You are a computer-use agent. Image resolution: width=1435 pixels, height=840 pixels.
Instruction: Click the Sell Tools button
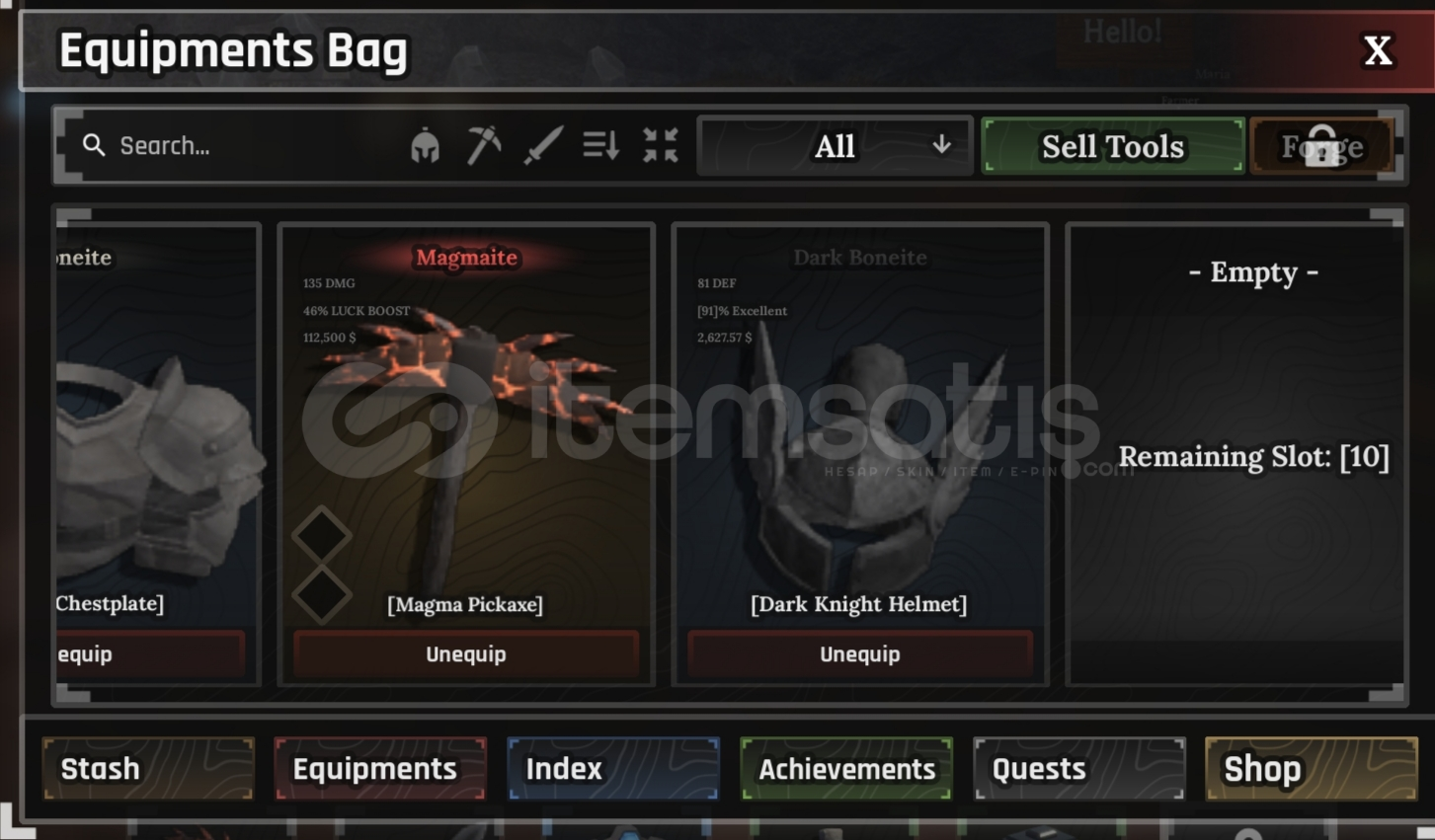[x=1113, y=146]
